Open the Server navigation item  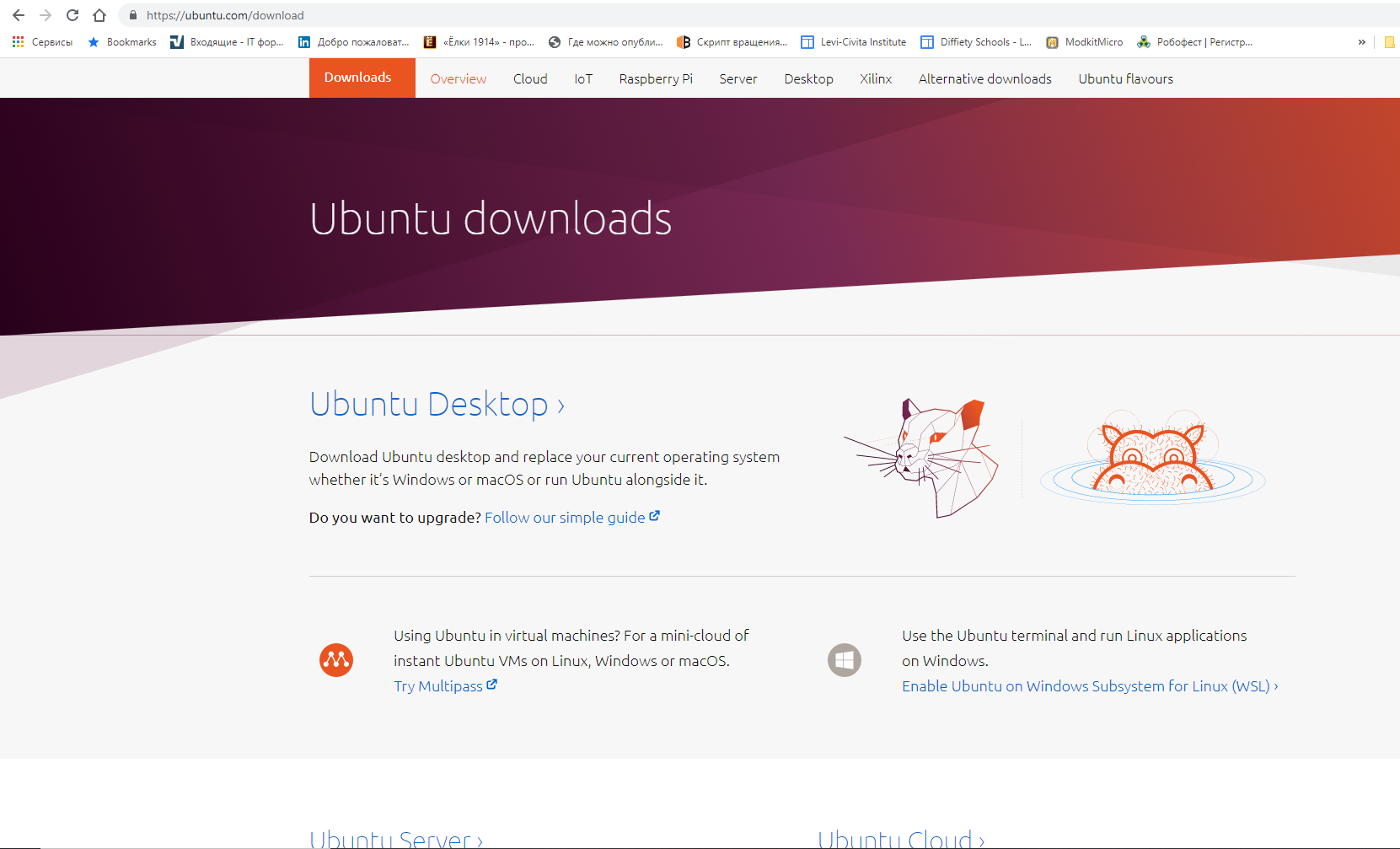tap(738, 78)
